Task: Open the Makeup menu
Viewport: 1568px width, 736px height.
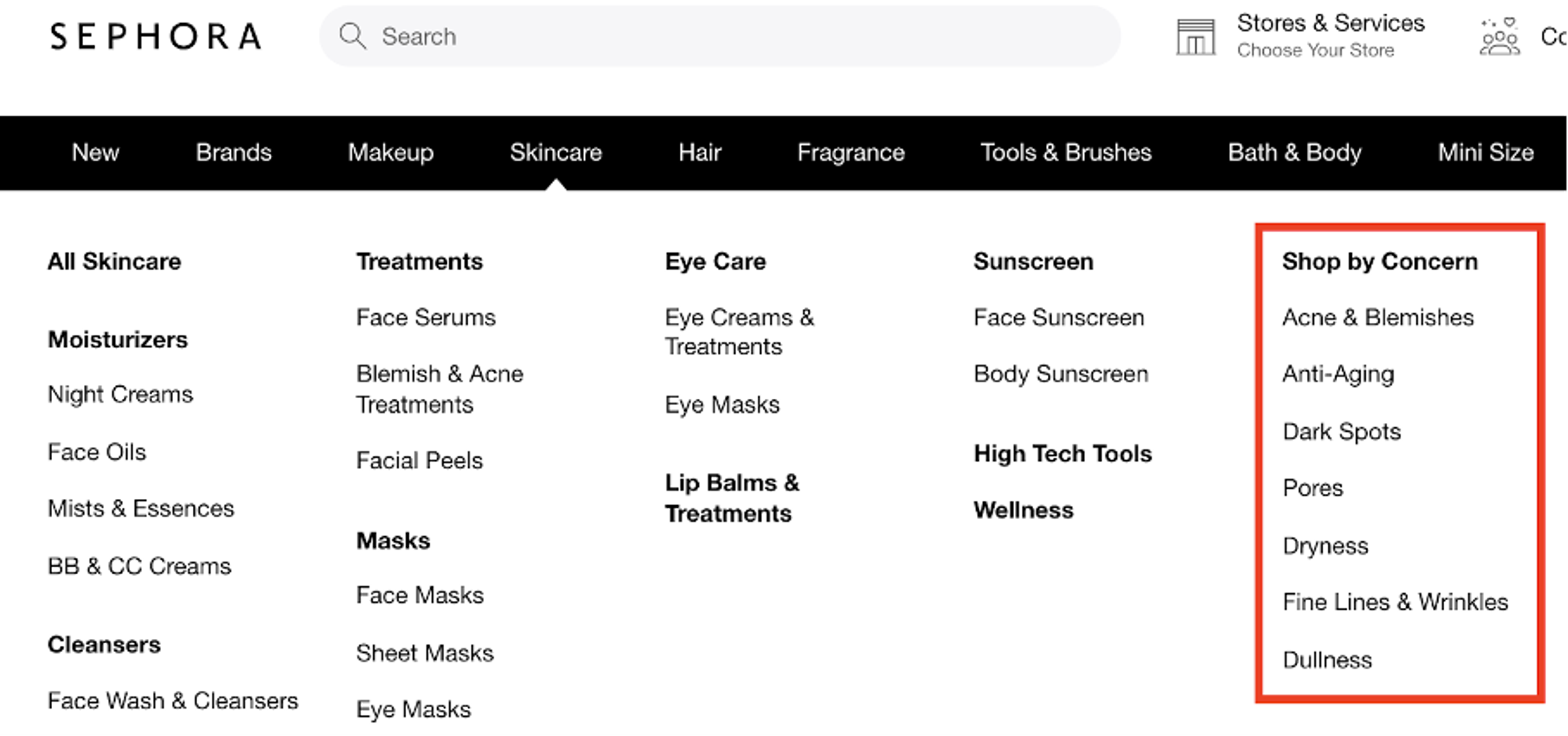Action: coord(390,153)
